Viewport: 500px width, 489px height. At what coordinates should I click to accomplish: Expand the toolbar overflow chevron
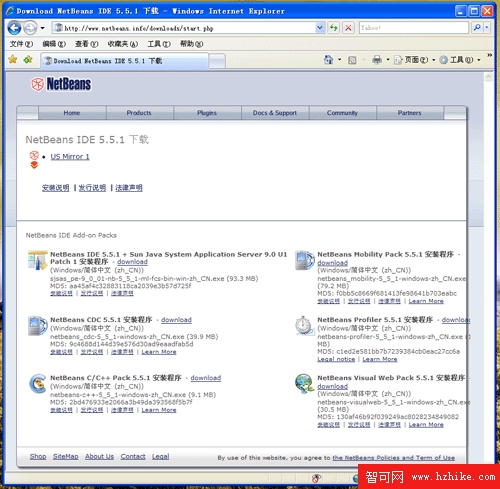[489, 55]
